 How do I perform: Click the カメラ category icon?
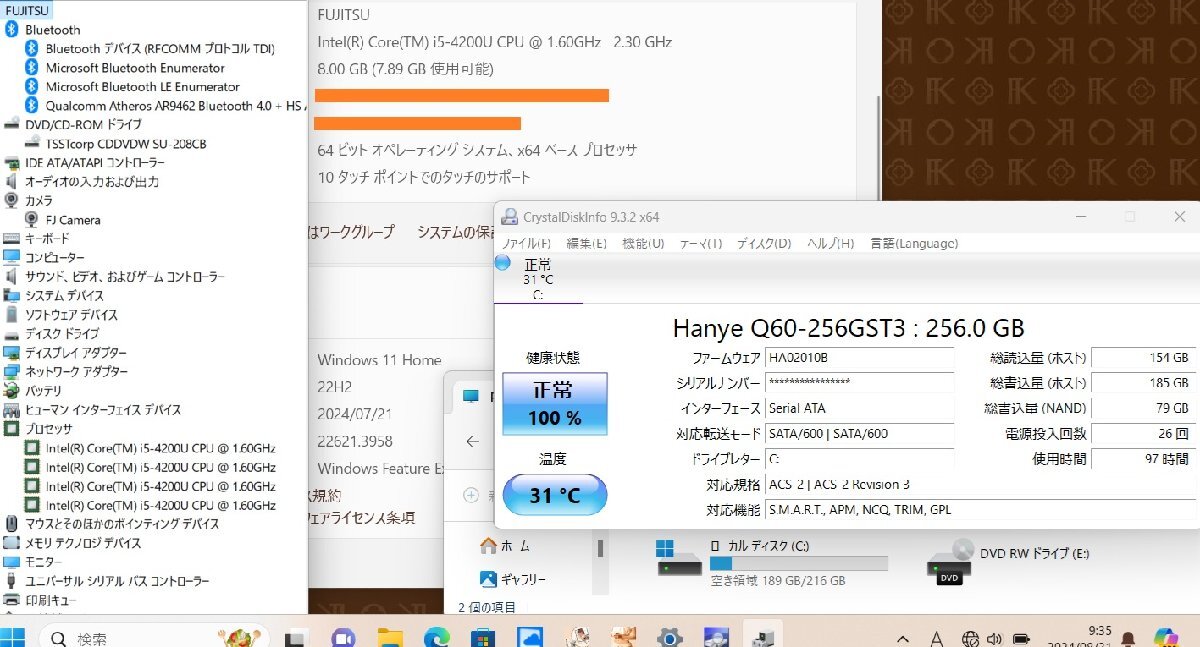12,201
